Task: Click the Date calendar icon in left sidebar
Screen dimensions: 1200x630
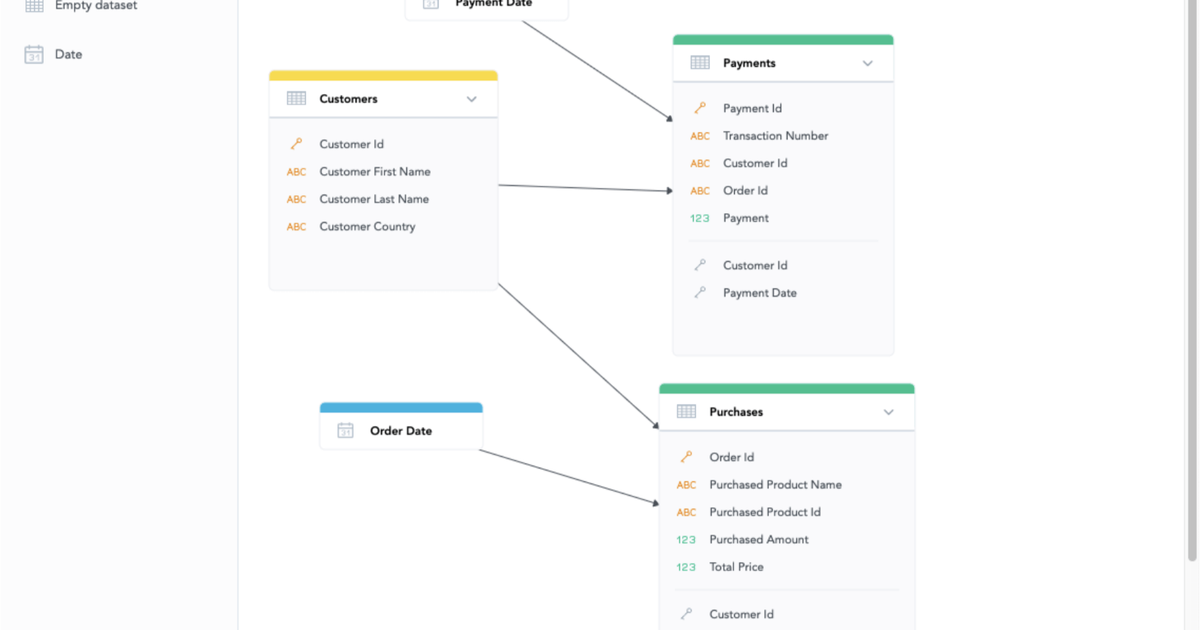Action: (35, 54)
